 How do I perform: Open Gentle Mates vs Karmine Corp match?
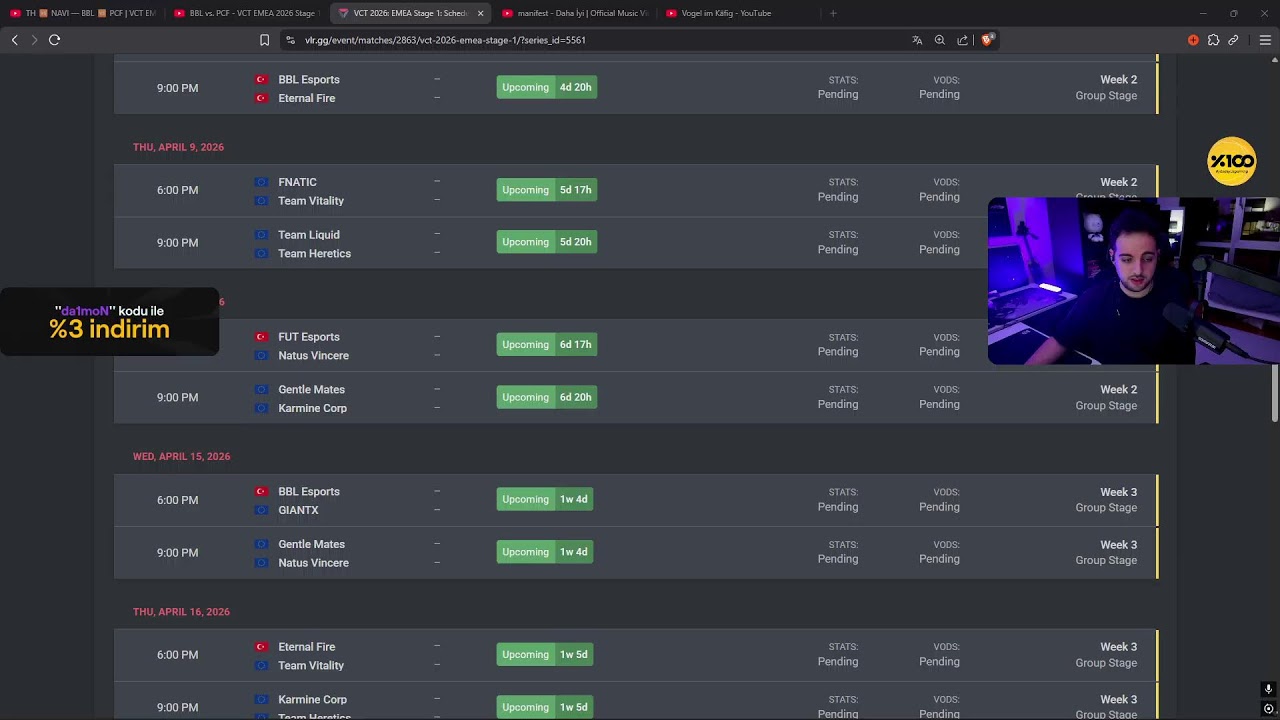point(636,397)
